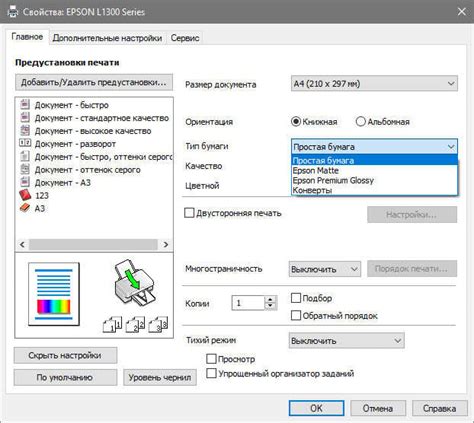The width and height of the screenshot is (474, 423).
Task: Select Альбомная orientation radio button
Action: click(x=361, y=121)
